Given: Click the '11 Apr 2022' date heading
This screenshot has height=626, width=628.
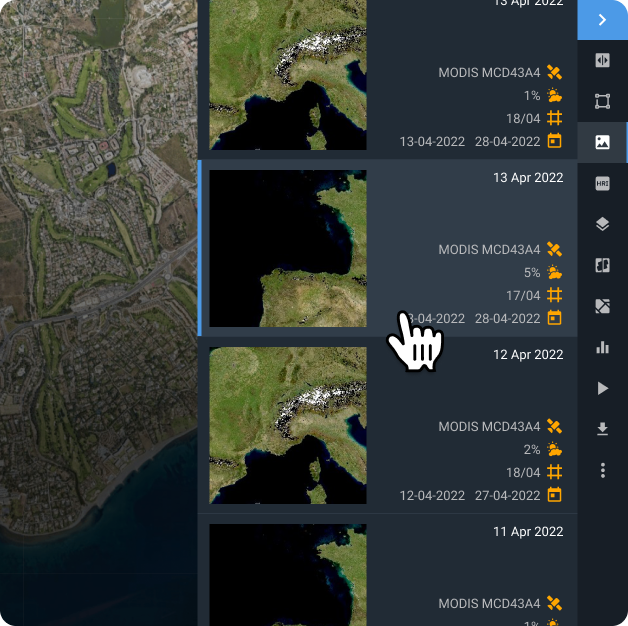Looking at the screenshot, I should click(528, 531).
